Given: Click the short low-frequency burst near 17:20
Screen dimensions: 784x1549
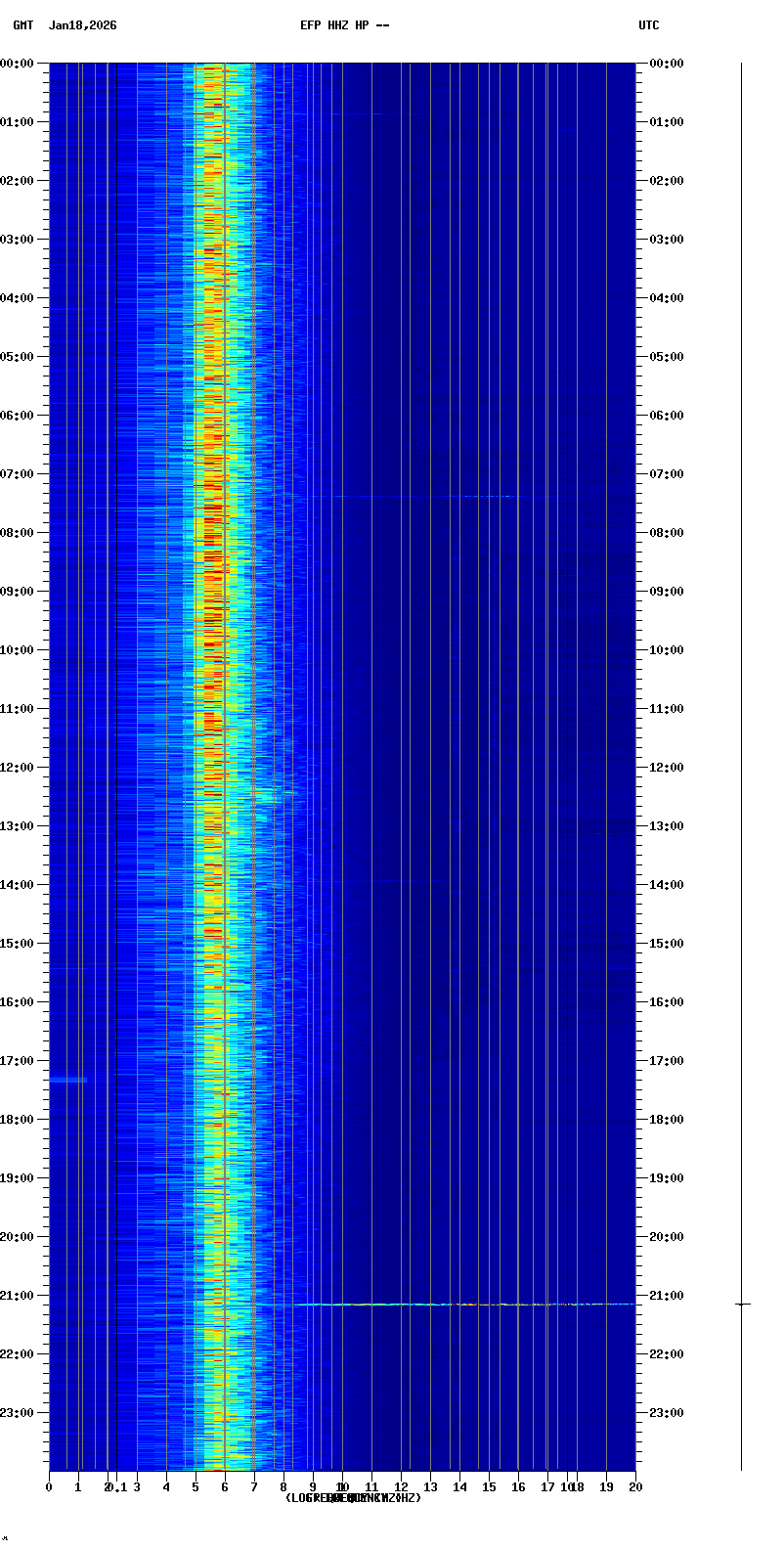Looking at the screenshot, I should pos(68,1080).
